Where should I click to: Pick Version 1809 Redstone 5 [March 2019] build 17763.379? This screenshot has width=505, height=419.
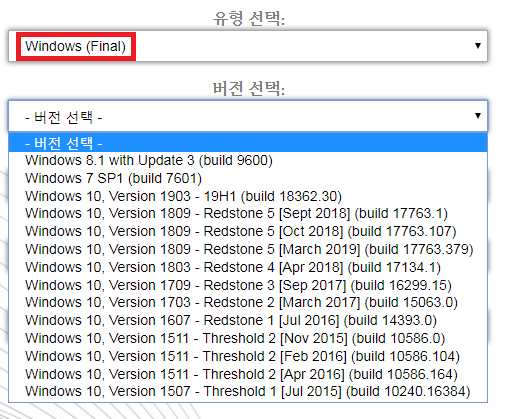pos(248,249)
